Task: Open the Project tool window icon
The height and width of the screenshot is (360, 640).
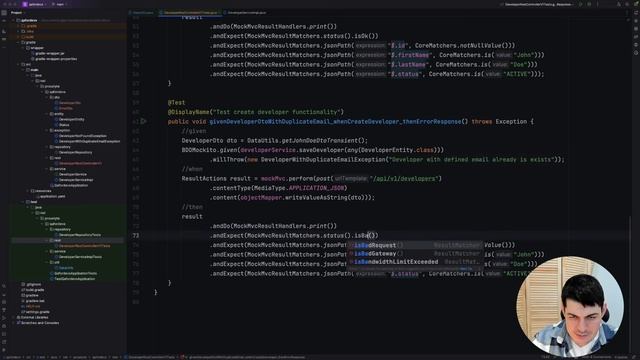Action: point(4,13)
